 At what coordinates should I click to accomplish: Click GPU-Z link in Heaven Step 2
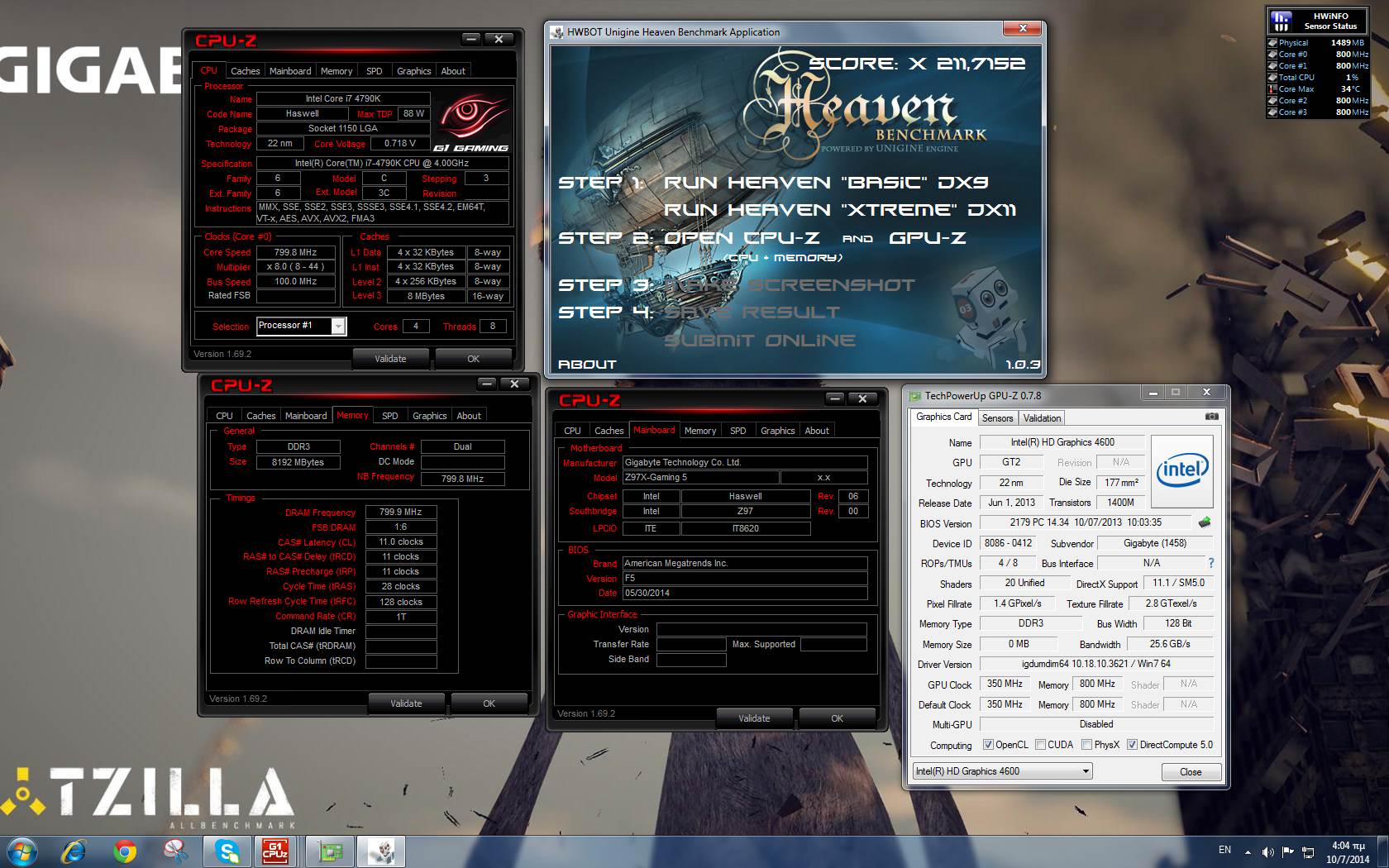927,238
